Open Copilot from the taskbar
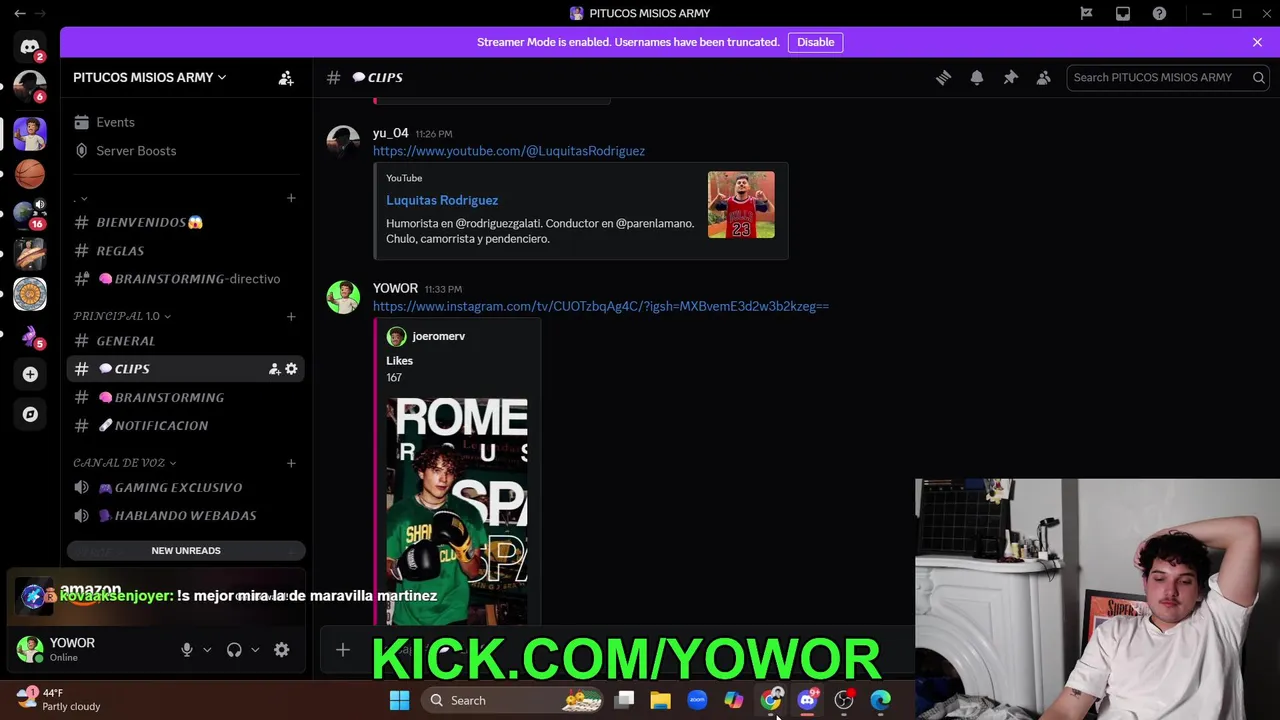This screenshot has height=720, width=1280. tap(734, 700)
